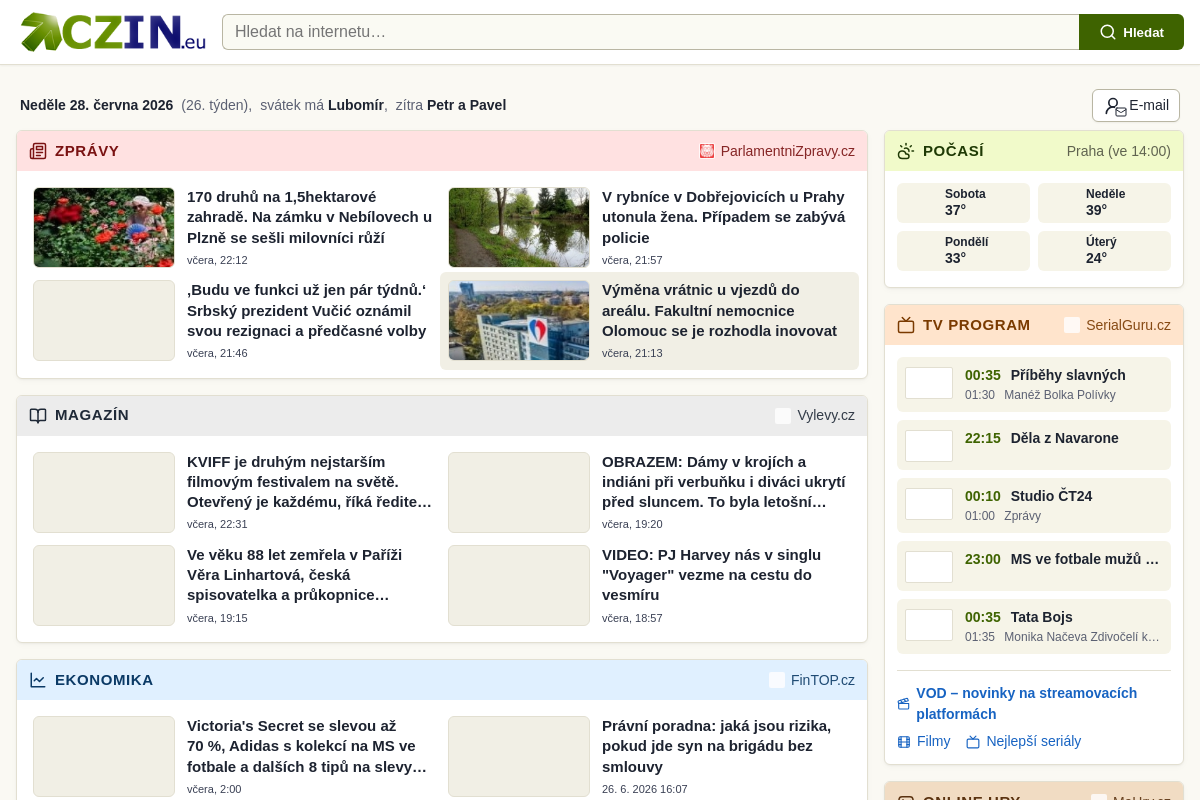Open SerialGuru.cz link in TV program

[1117, 325]
